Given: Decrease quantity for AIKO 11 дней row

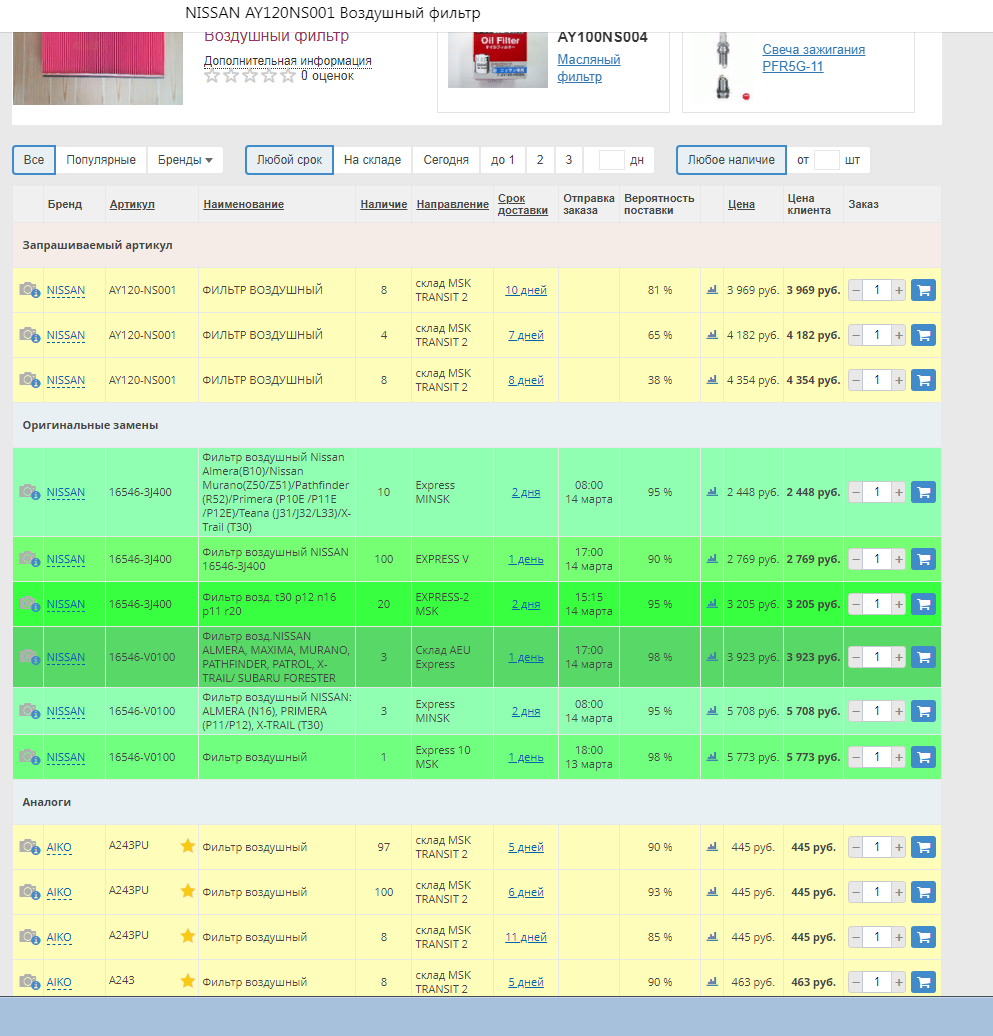Looking at the screenshot, I should pos(855,937).
